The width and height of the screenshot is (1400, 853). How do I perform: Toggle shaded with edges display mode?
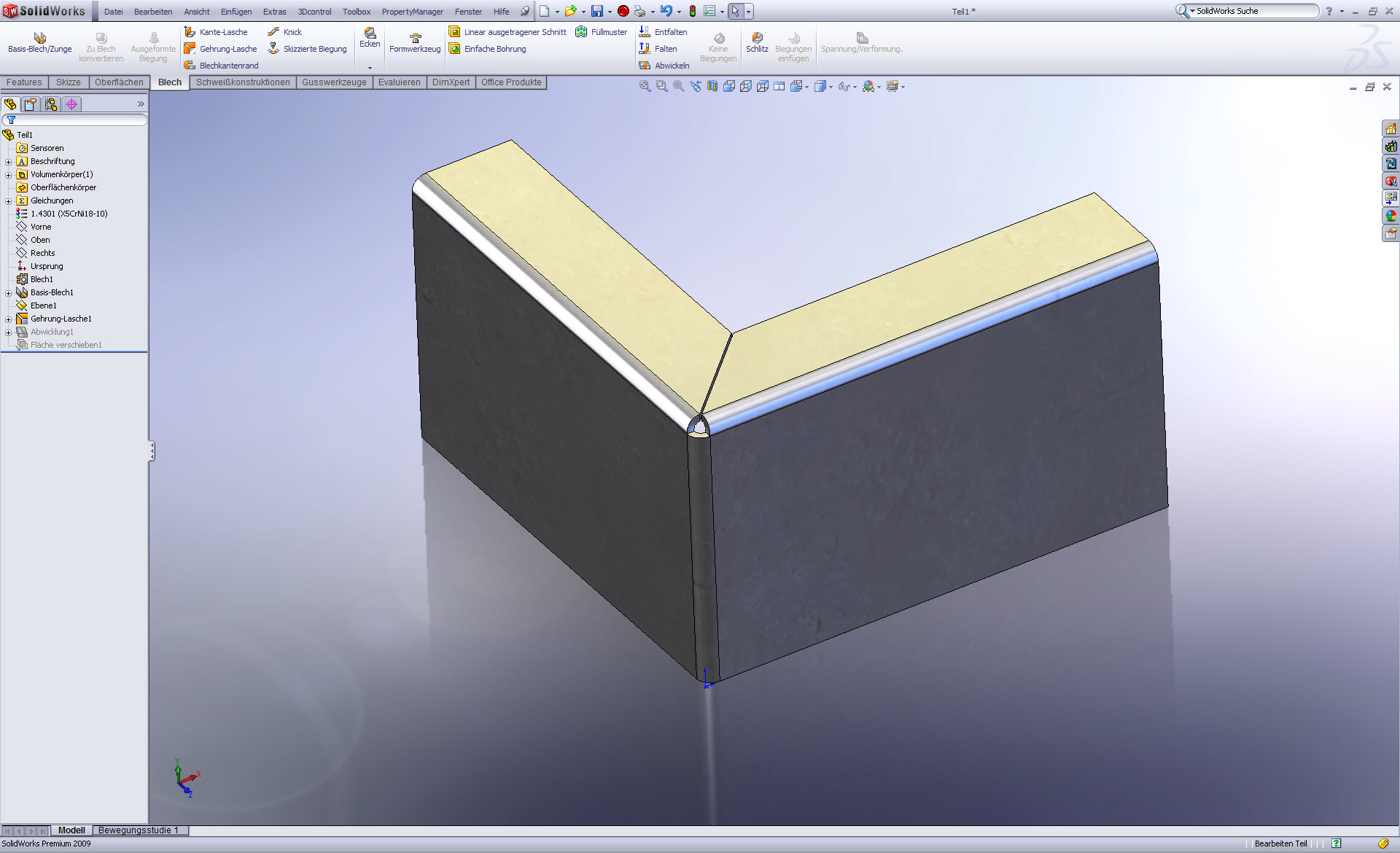tap(729, 87)
